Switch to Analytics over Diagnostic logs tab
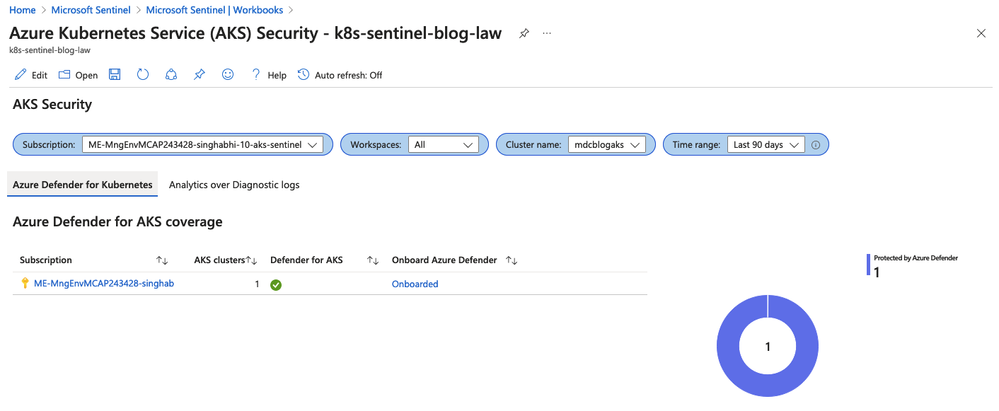Viewport: 999px width, 411px height. coord(234,185)
